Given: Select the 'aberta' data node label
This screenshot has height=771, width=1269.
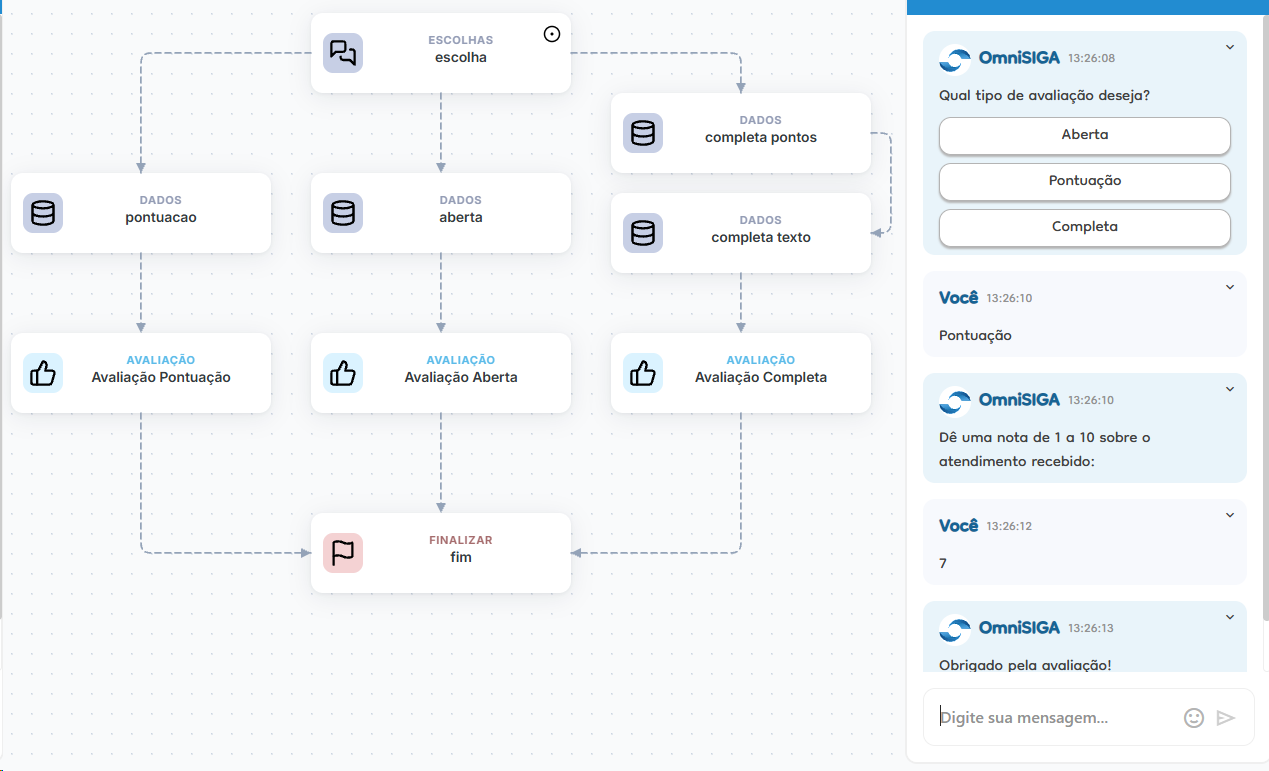Looking at the screenshot, I should pyautogui.click(x=461, y=218).
